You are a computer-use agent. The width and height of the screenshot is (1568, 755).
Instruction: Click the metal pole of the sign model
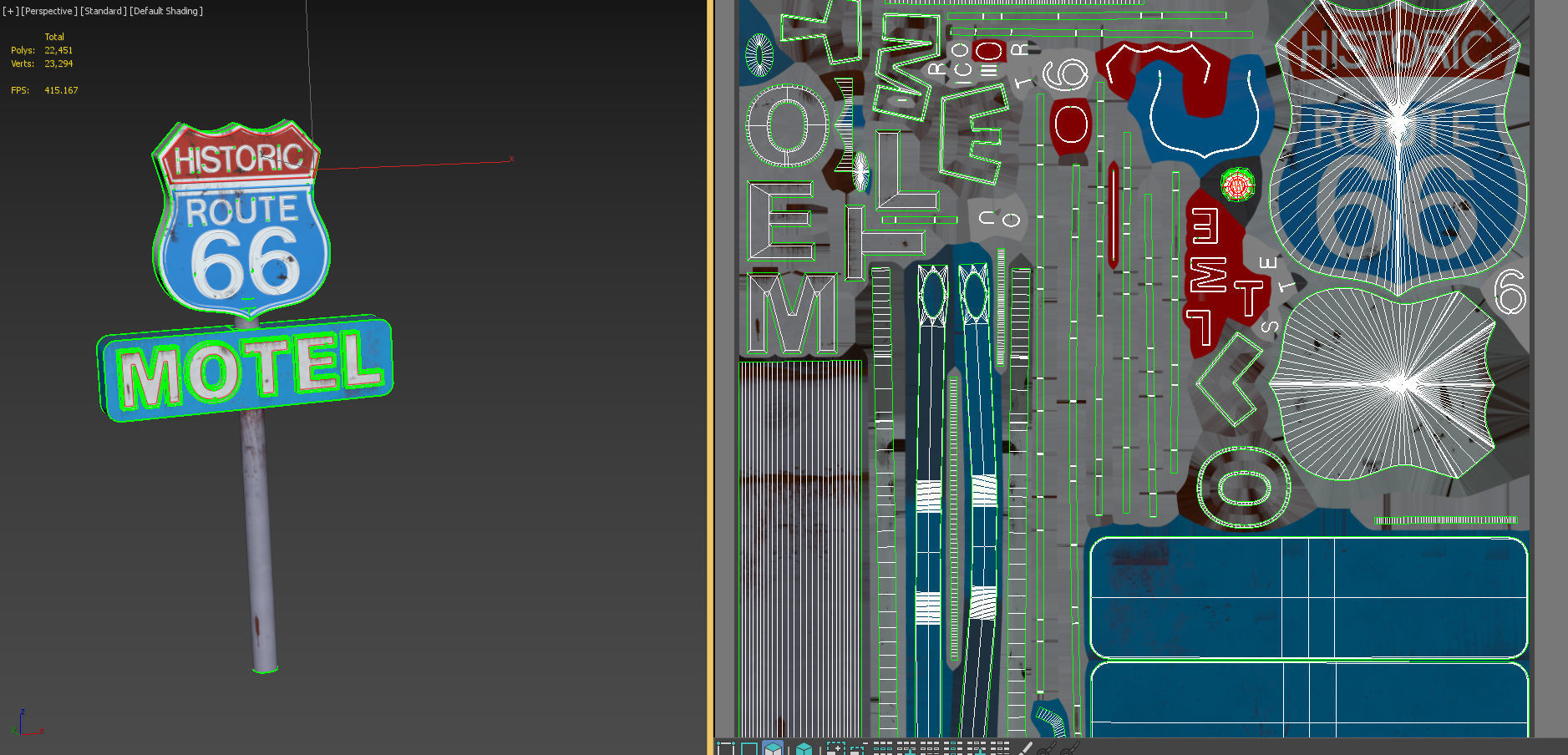click(x=259, y=540)
